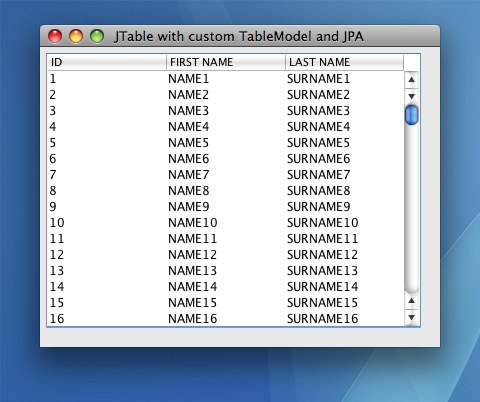This screenshot has height=402, width=480.
Task: Select ID cell '8'
Action: click(107, 191)
